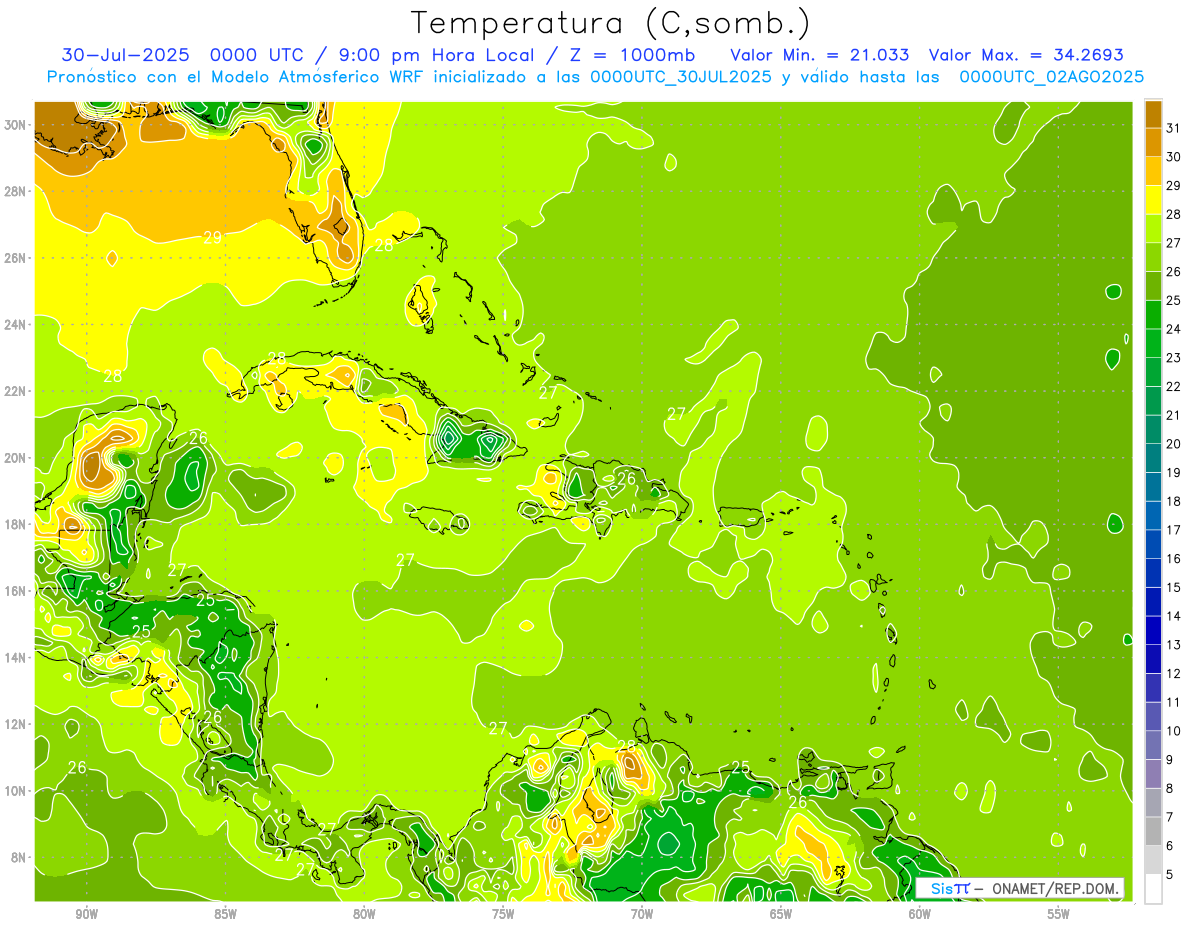Click the legend value label 31

[x=1174, y=128]
